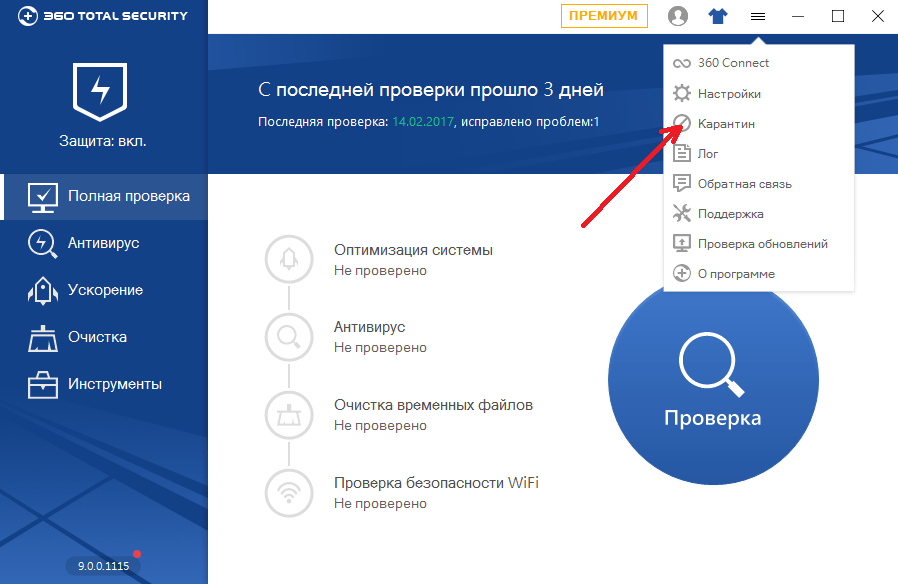898x584 pixels.
Task: Start scan with big Проверка button
Action: pyautogui.click(x=714, y=380)
